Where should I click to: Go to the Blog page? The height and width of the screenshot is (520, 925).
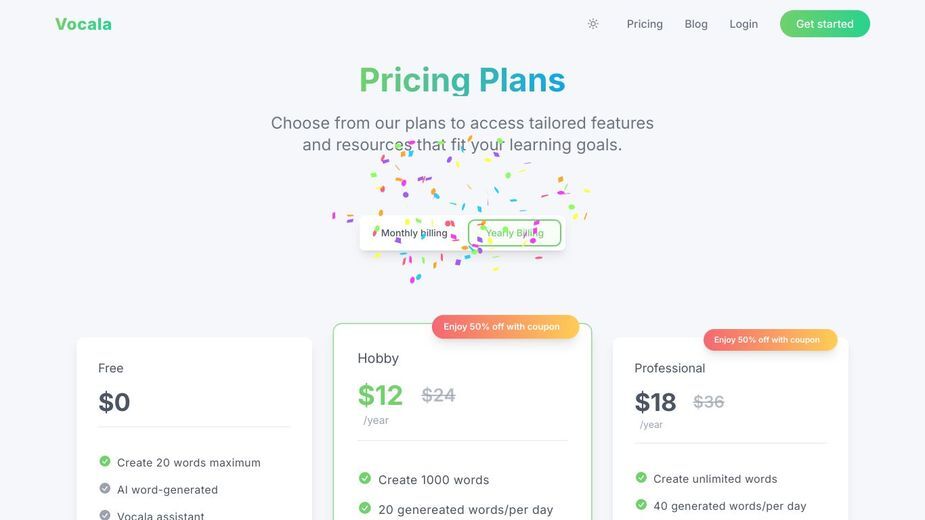(x=696, y=24)
